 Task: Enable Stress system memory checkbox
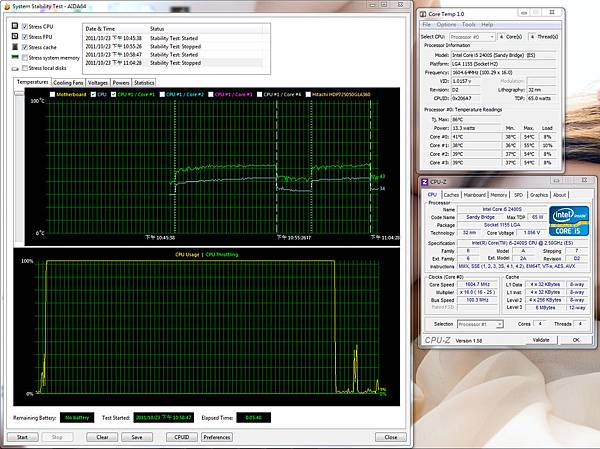tap(25, 58)
